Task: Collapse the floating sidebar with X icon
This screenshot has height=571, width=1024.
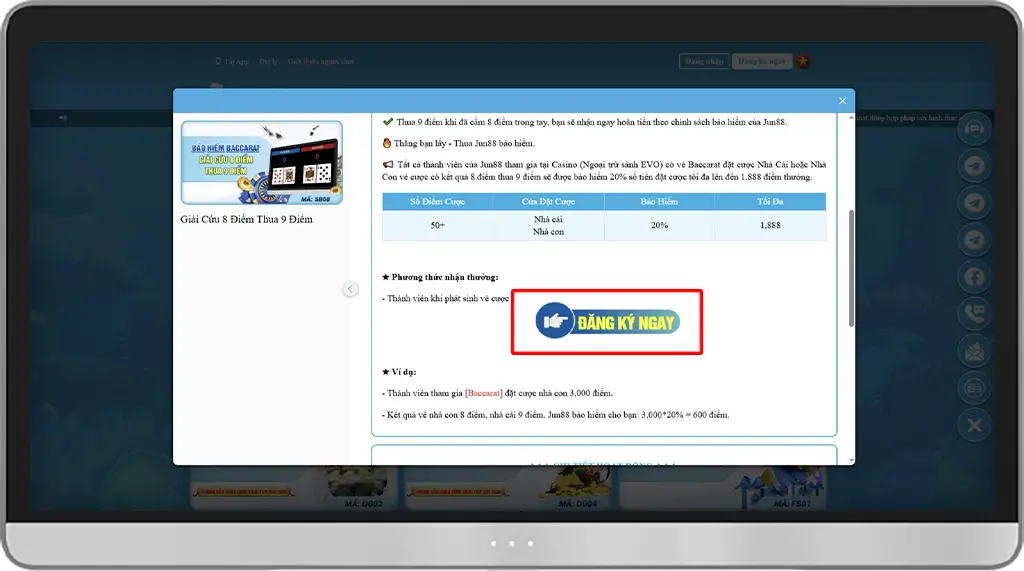Action: pos(974,425)
